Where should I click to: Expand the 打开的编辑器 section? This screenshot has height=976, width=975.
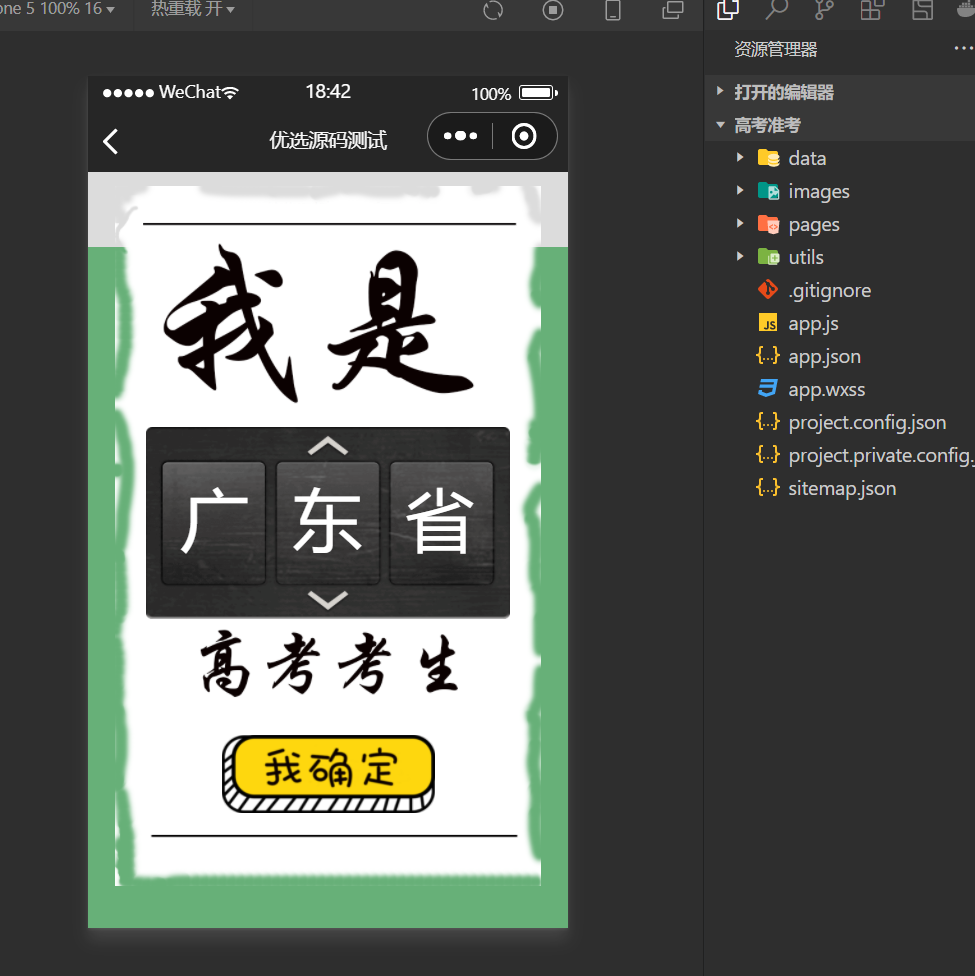coord(839,92)
